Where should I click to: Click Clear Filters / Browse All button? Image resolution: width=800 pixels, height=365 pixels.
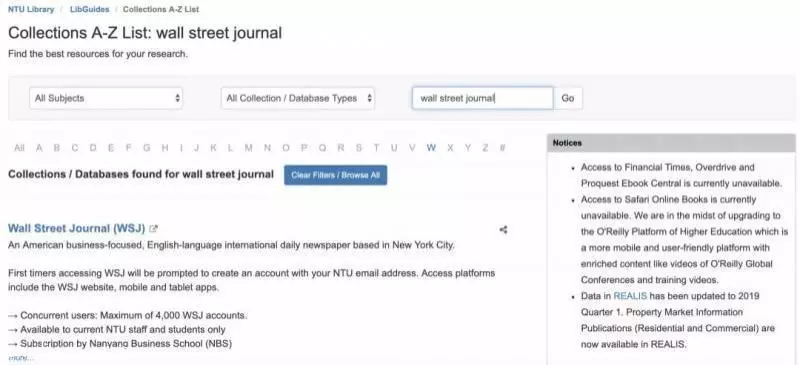click(x=335, y=175)
